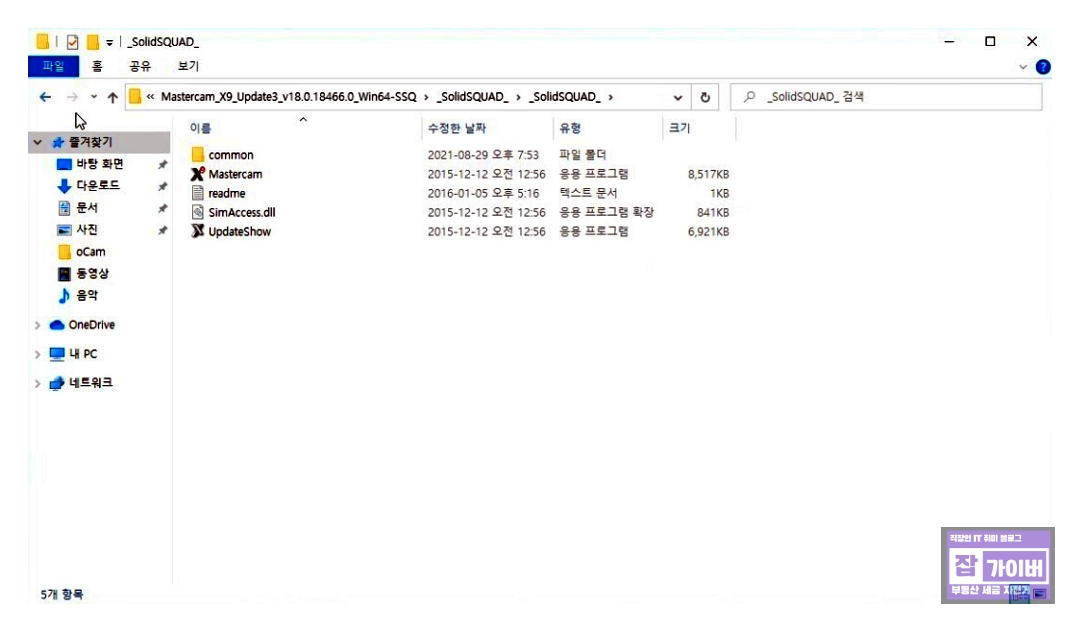The width and height of the screenshot is (1080, 632).
Task: Expand the 네트워크 tree node
Action: point(37,383)
